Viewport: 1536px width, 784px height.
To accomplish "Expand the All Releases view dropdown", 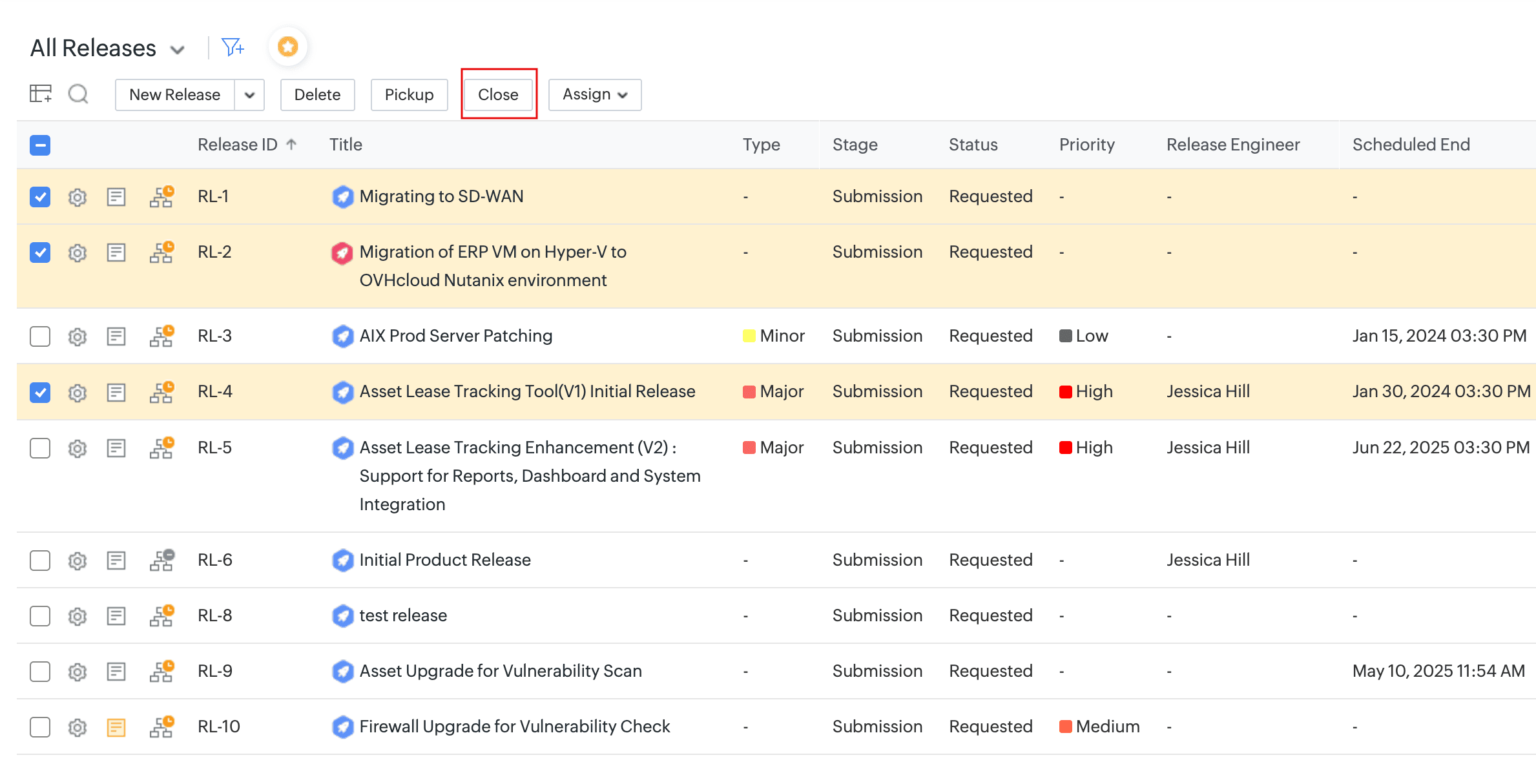I will [x=177, y=50].
